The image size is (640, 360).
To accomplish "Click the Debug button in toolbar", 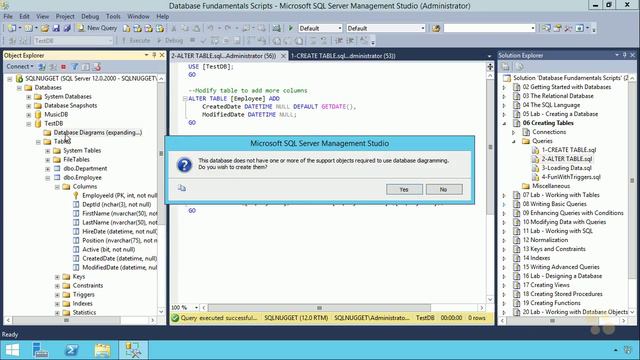I will pos(170,40).
